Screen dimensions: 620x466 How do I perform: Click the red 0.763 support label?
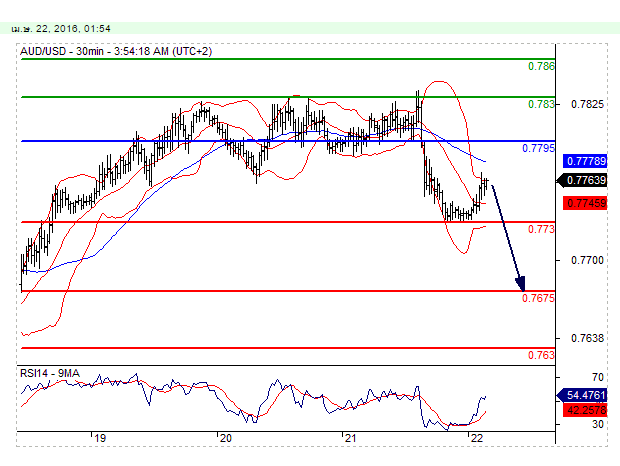tap(541, 355)
